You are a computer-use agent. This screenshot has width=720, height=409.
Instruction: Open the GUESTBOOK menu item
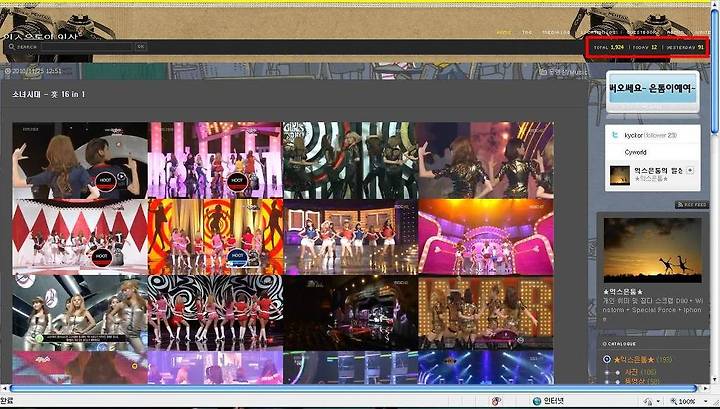click(x=642, y=33)
